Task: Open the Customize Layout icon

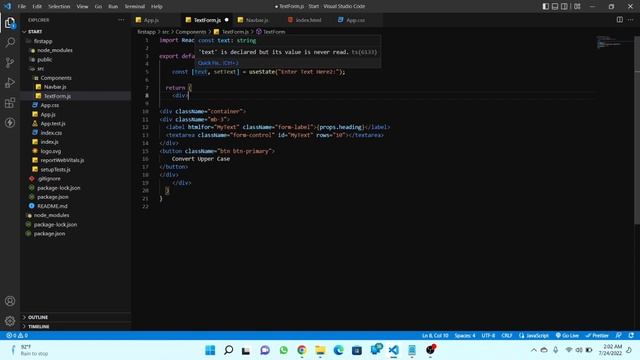Action: tap(577, 7)
